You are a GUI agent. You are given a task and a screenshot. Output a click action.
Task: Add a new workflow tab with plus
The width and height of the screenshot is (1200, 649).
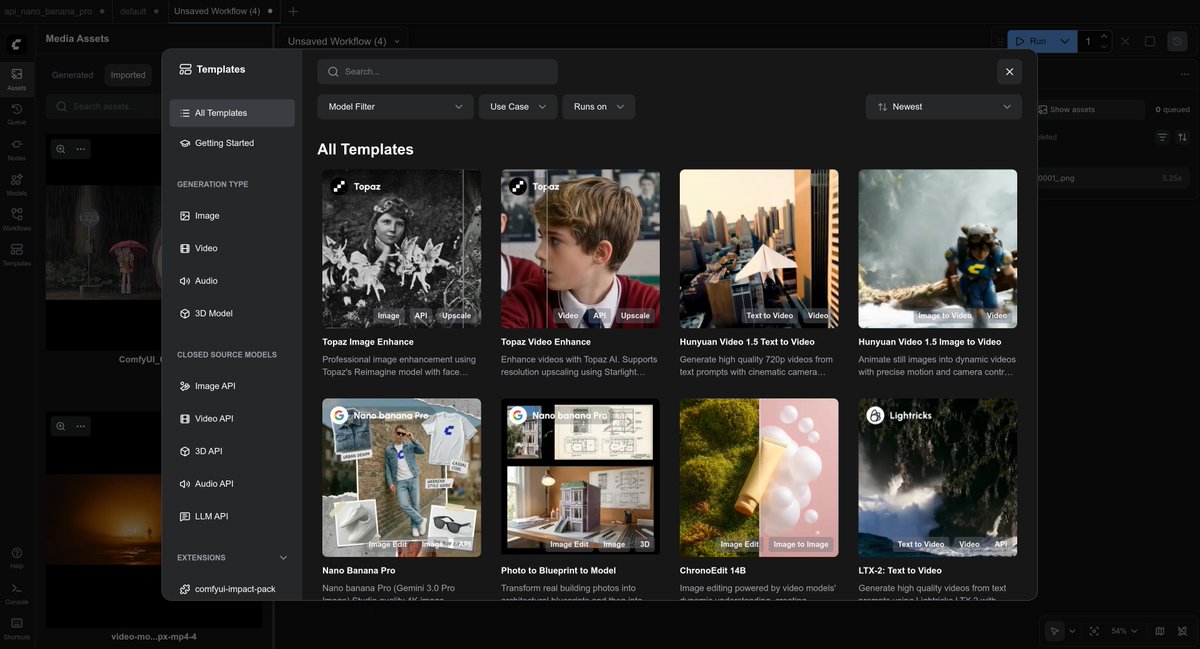293,11
